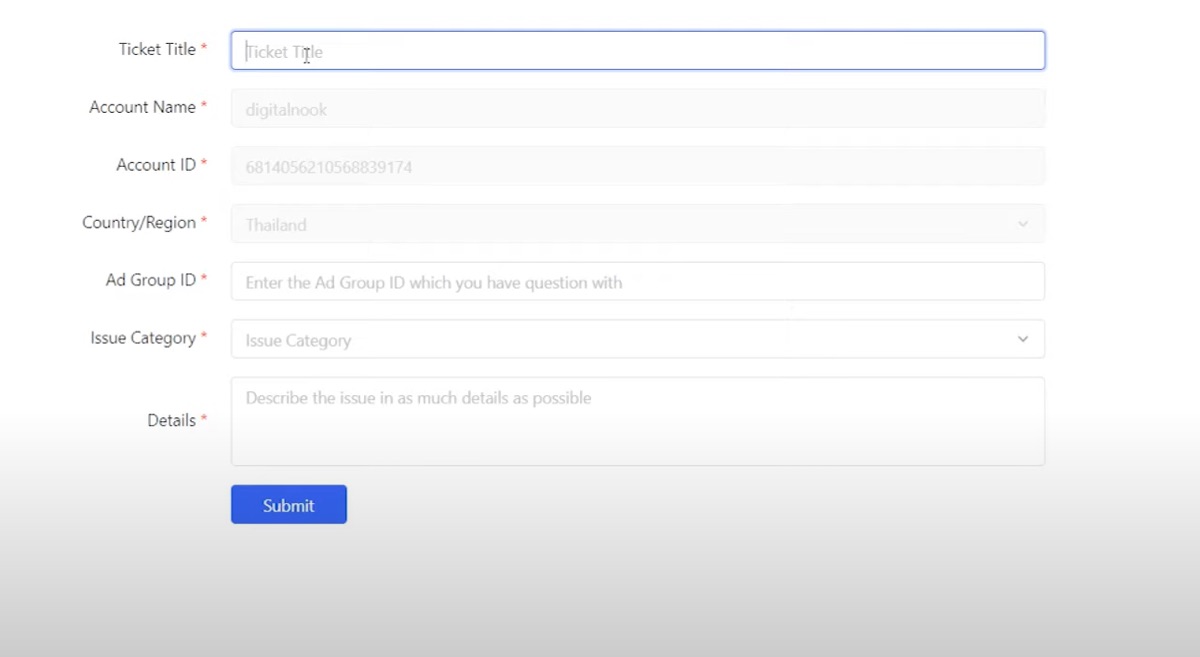
Task: Click into the Ad Group ID field
Action: tap(638, 282)
